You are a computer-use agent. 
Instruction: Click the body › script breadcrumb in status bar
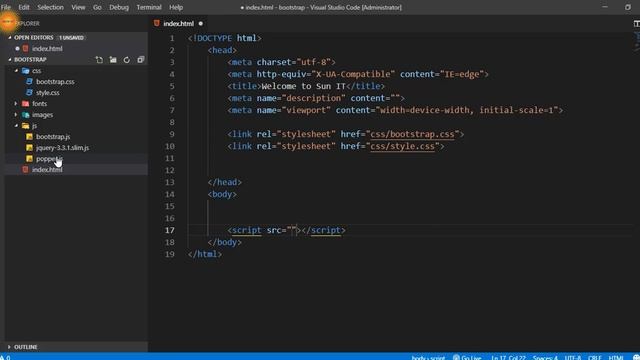[428, 358]
